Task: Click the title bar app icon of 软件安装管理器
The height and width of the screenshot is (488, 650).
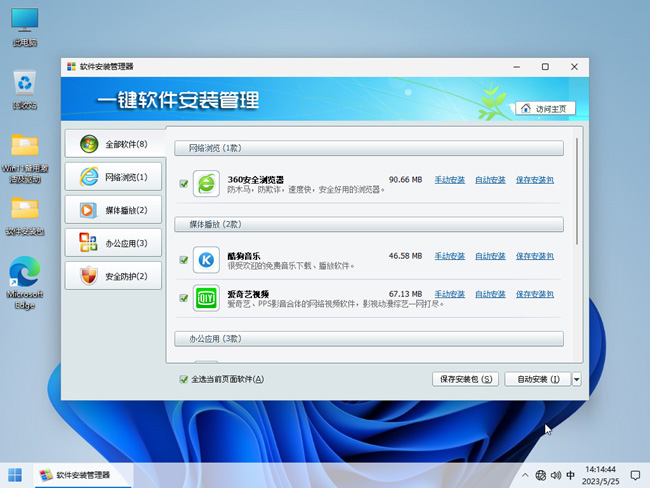Action: [x=71, y=67]
